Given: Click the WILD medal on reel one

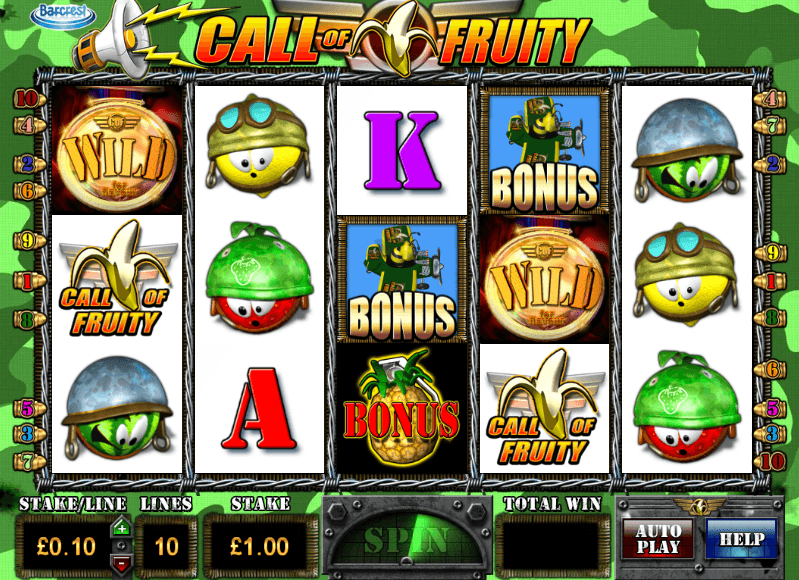Looking at the screenshot, I should coord(117,150).
